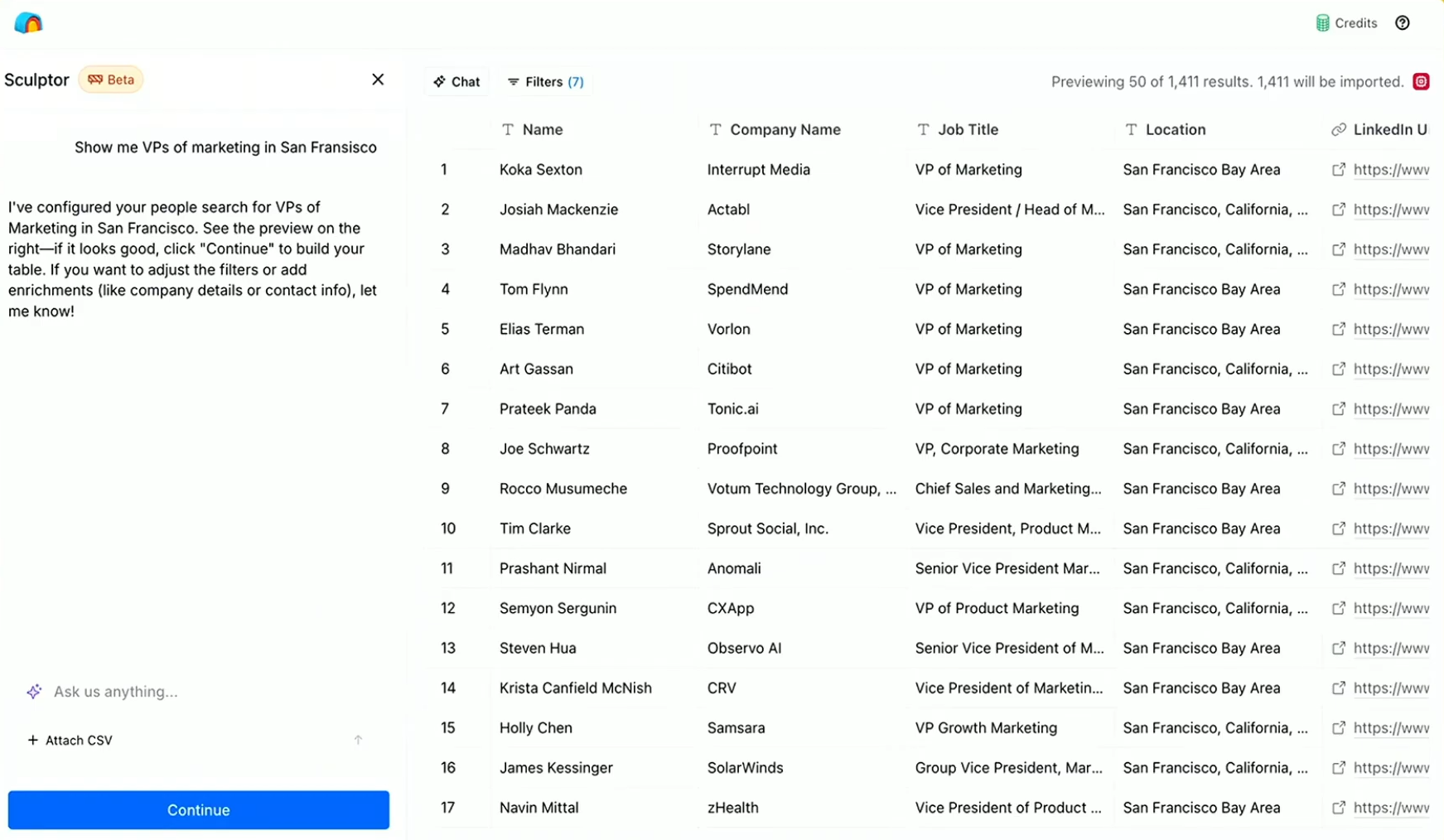Open LinkedIn link icon for Prateek Panda
The width and height of the screenshot is (1444, 840).
point(1338,408)
